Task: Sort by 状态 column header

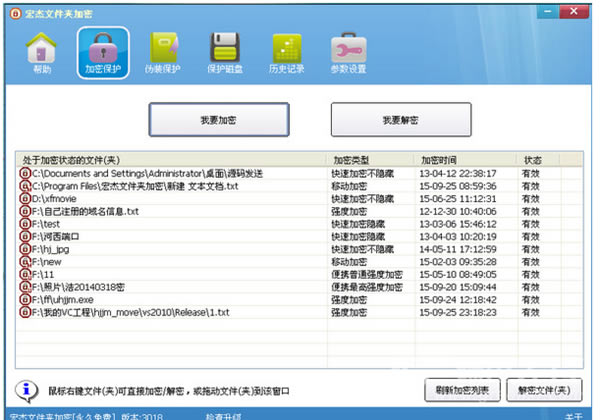Action: coord(538,160)
